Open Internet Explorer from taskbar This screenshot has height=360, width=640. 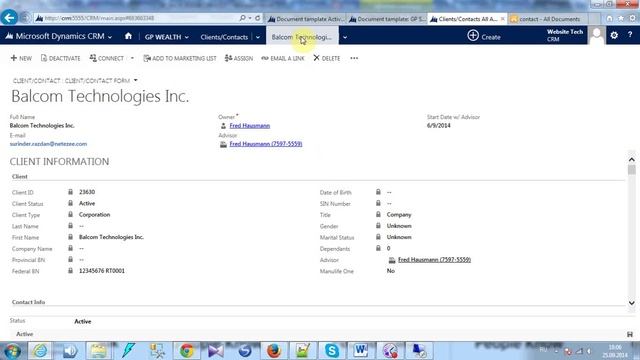(40, 351)
